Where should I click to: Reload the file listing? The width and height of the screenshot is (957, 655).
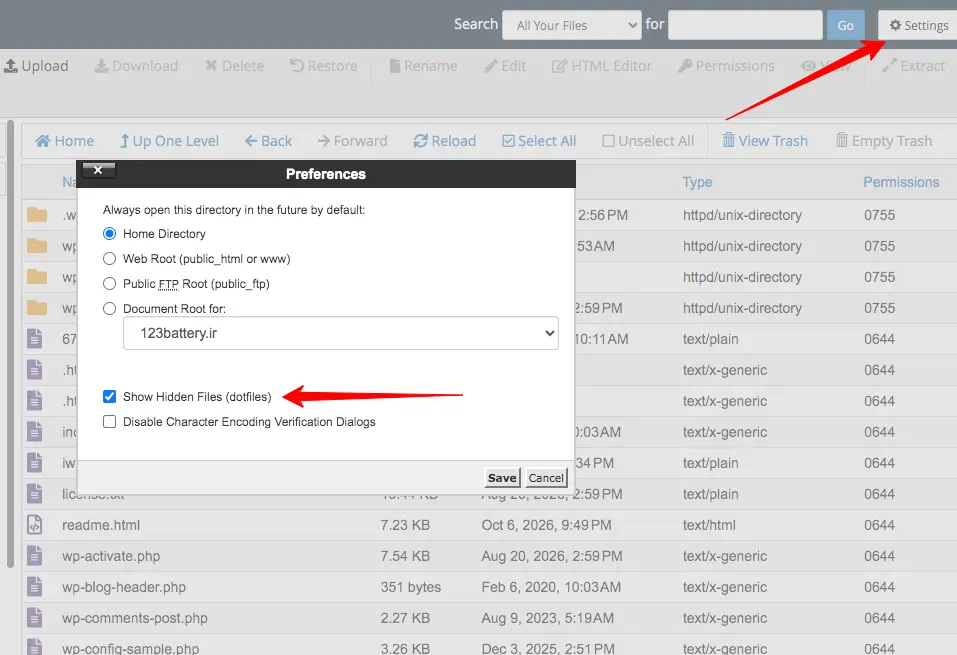[445, 141]
